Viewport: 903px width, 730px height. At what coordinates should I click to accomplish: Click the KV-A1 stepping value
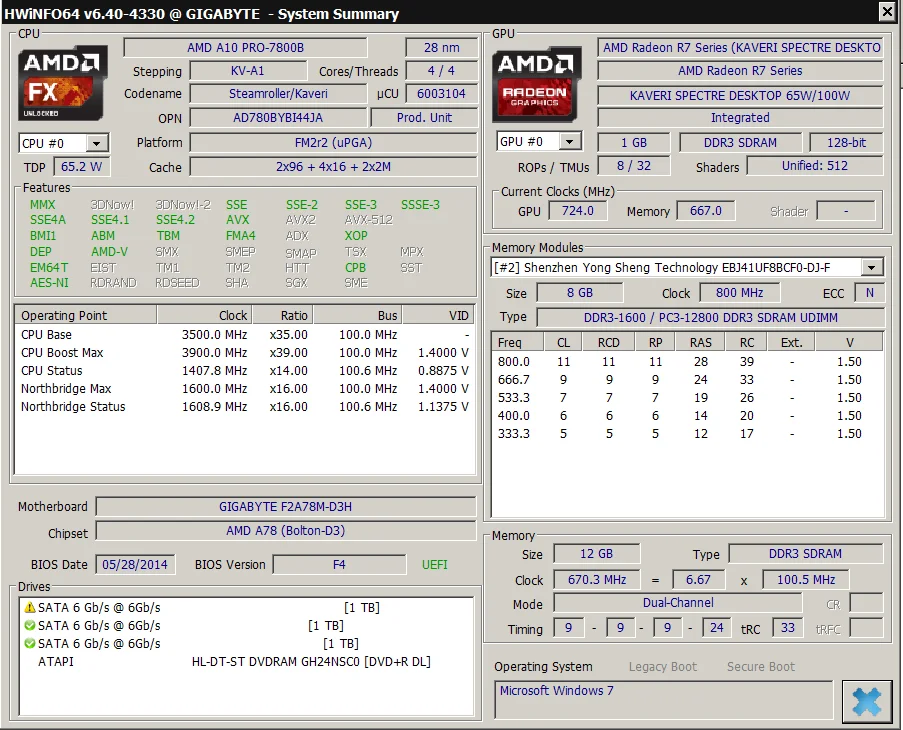pyautogui.click(x=248, y=71)
